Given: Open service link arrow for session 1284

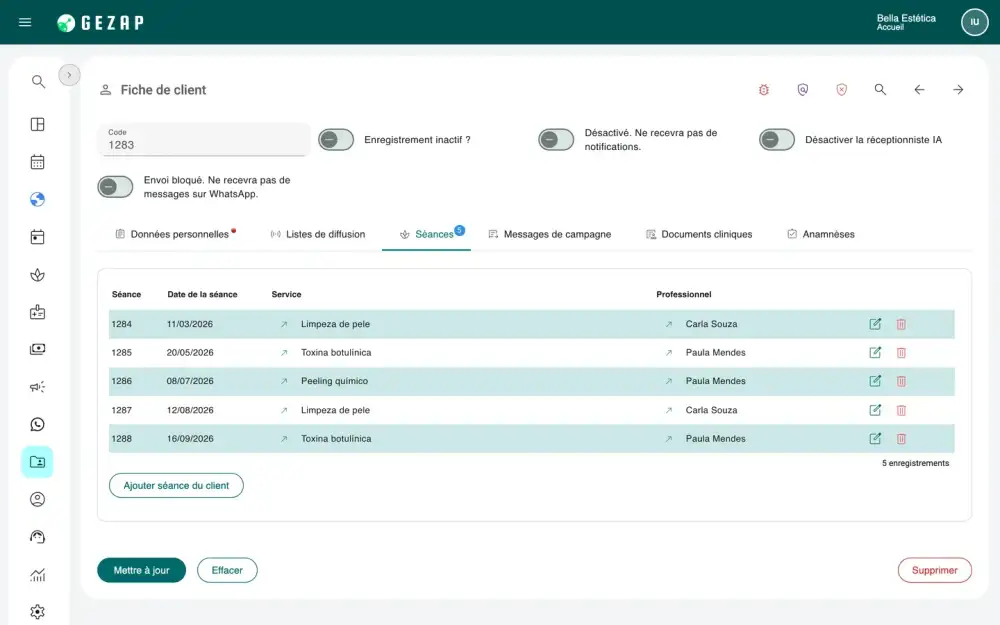Looking at the screenshot, I should [x=284, y=324].
